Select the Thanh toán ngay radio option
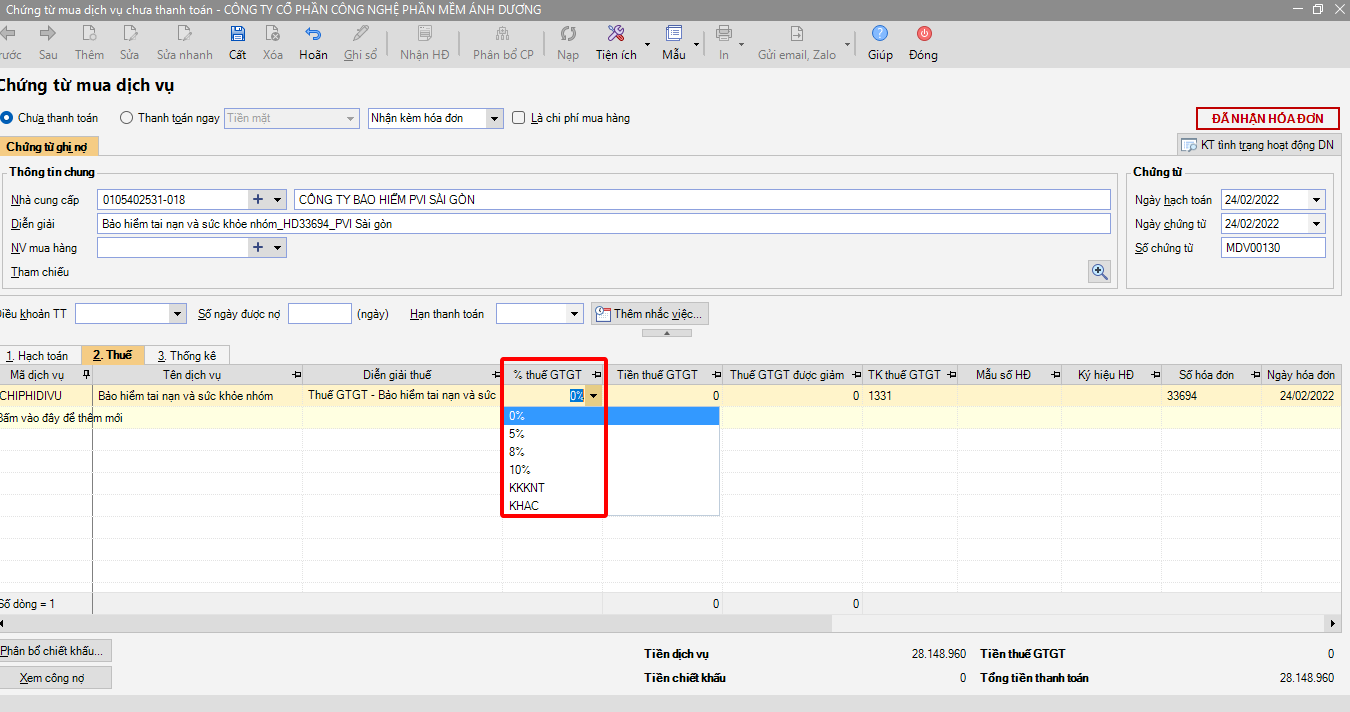The image size is (1350, 712). (126, 118)
